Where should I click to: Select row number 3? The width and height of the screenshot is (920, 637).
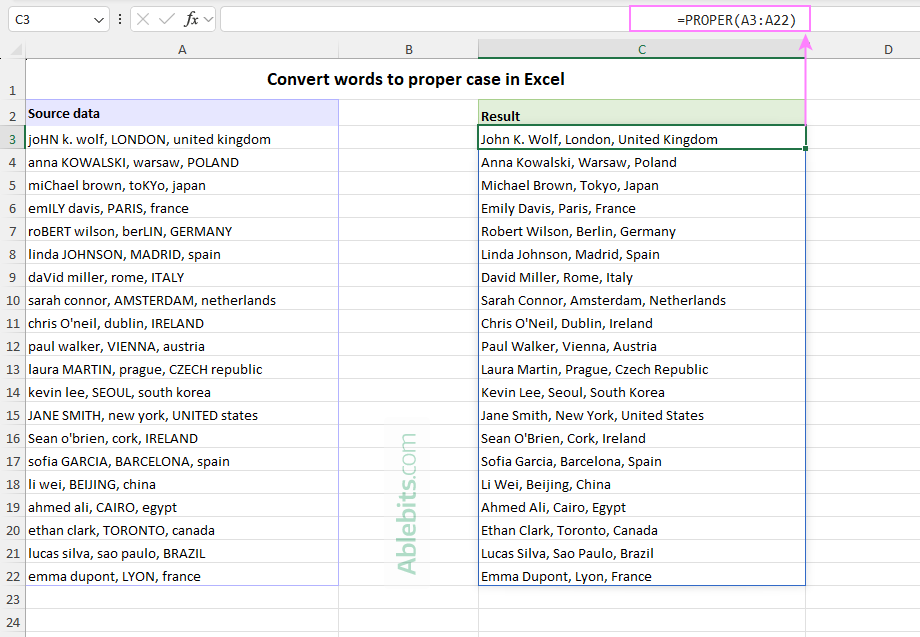12,139
